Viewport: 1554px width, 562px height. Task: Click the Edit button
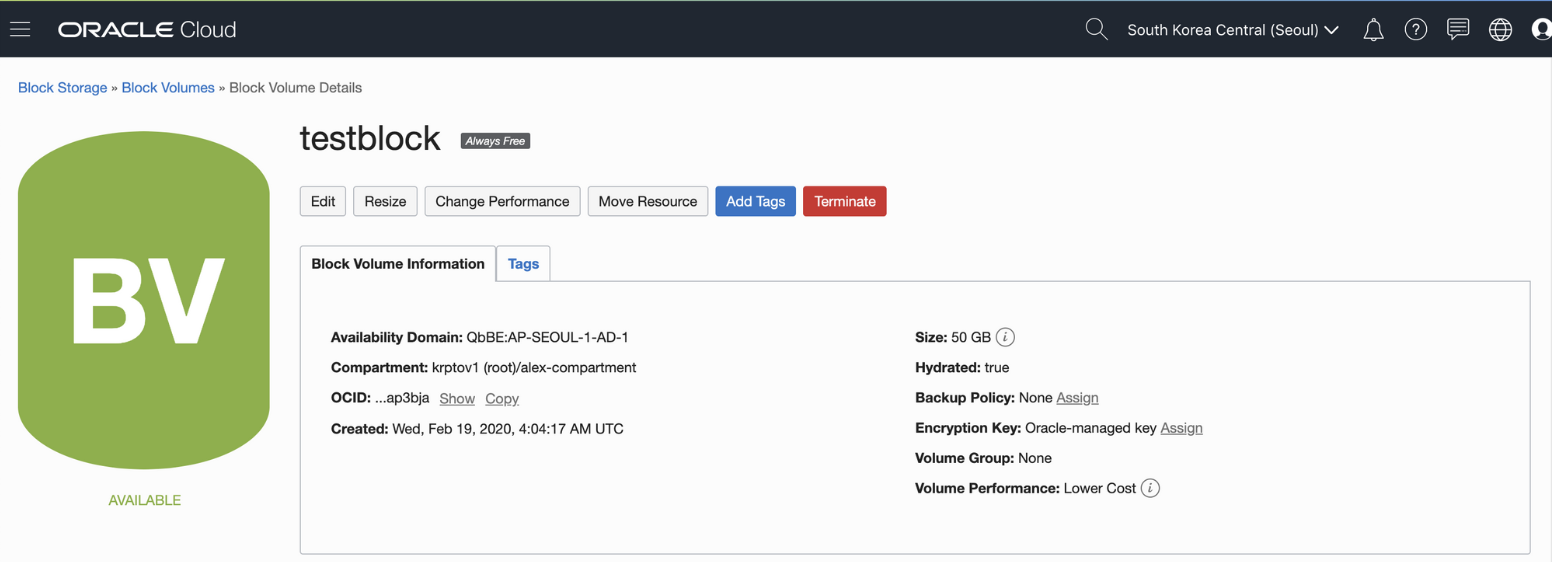coord(323,201)
